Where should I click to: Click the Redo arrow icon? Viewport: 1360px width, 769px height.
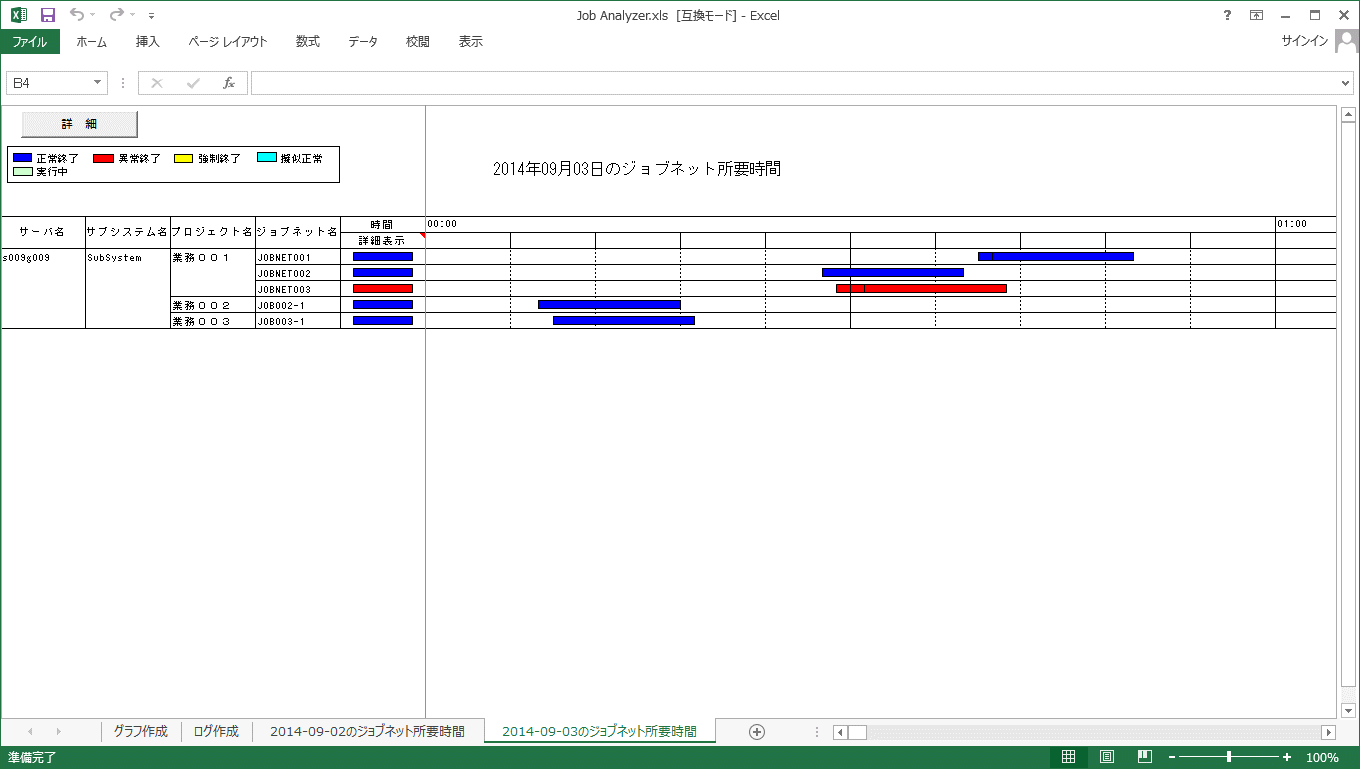[116, 15]
